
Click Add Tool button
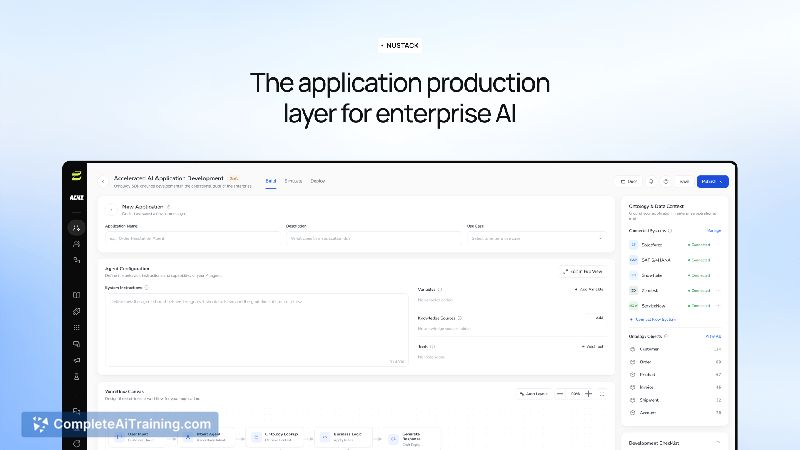pos(592,347)
